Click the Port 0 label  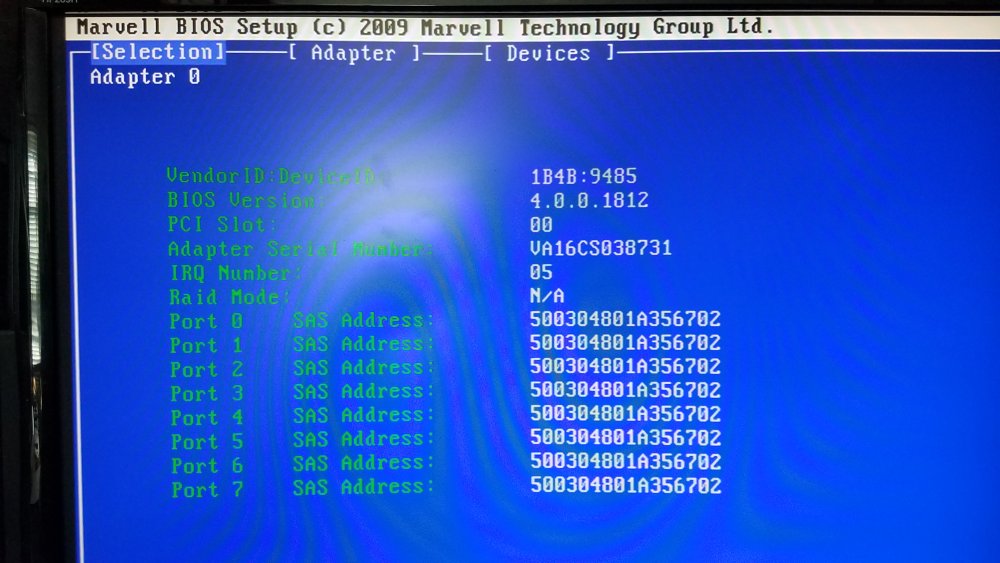click(x=206, y=321)
